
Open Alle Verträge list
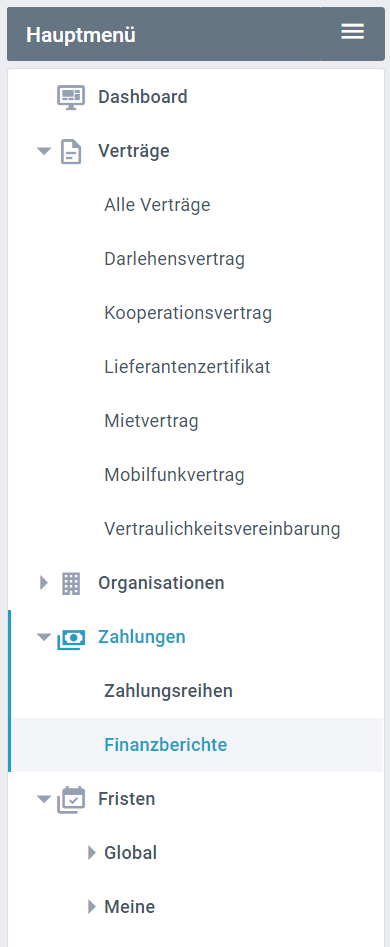157,205
